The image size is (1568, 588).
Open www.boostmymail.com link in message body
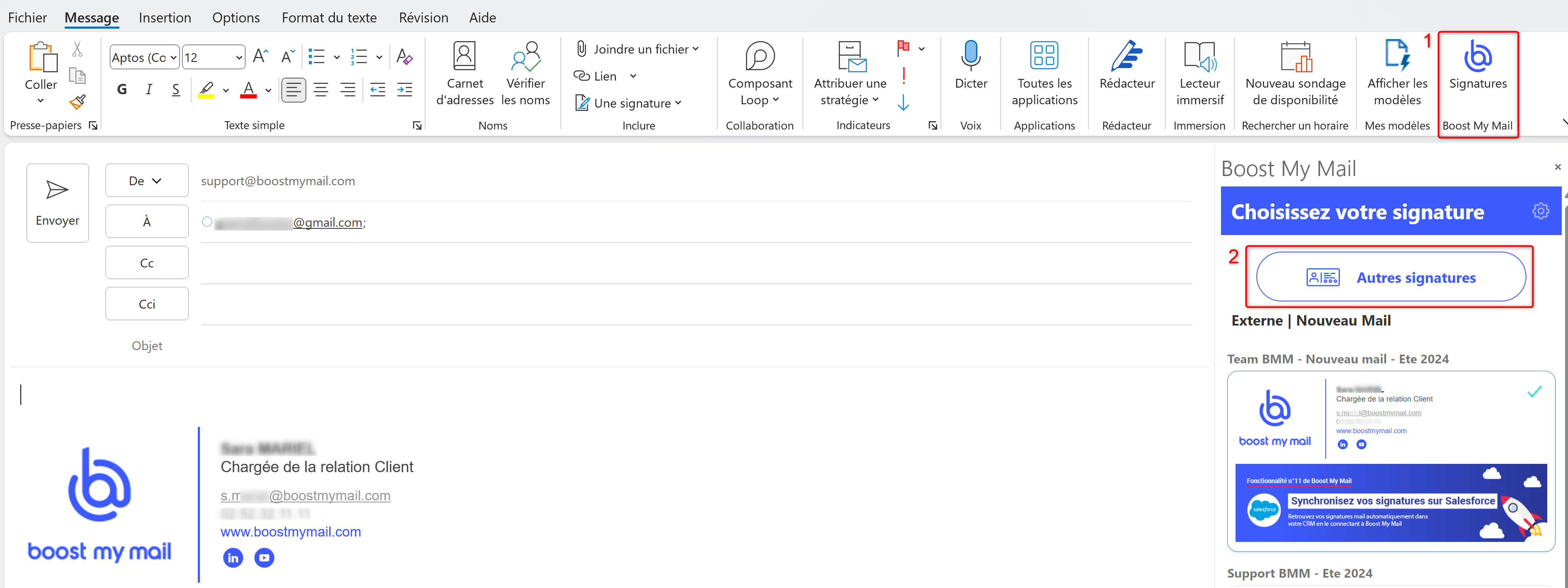point(290,532)
